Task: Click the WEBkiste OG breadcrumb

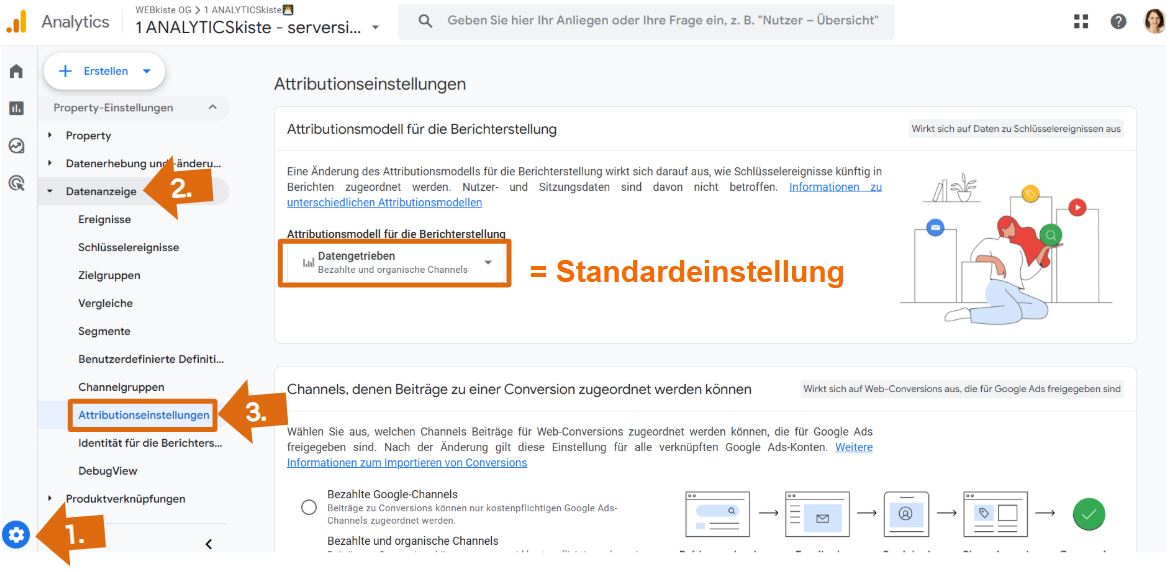Action: (162, 10)
